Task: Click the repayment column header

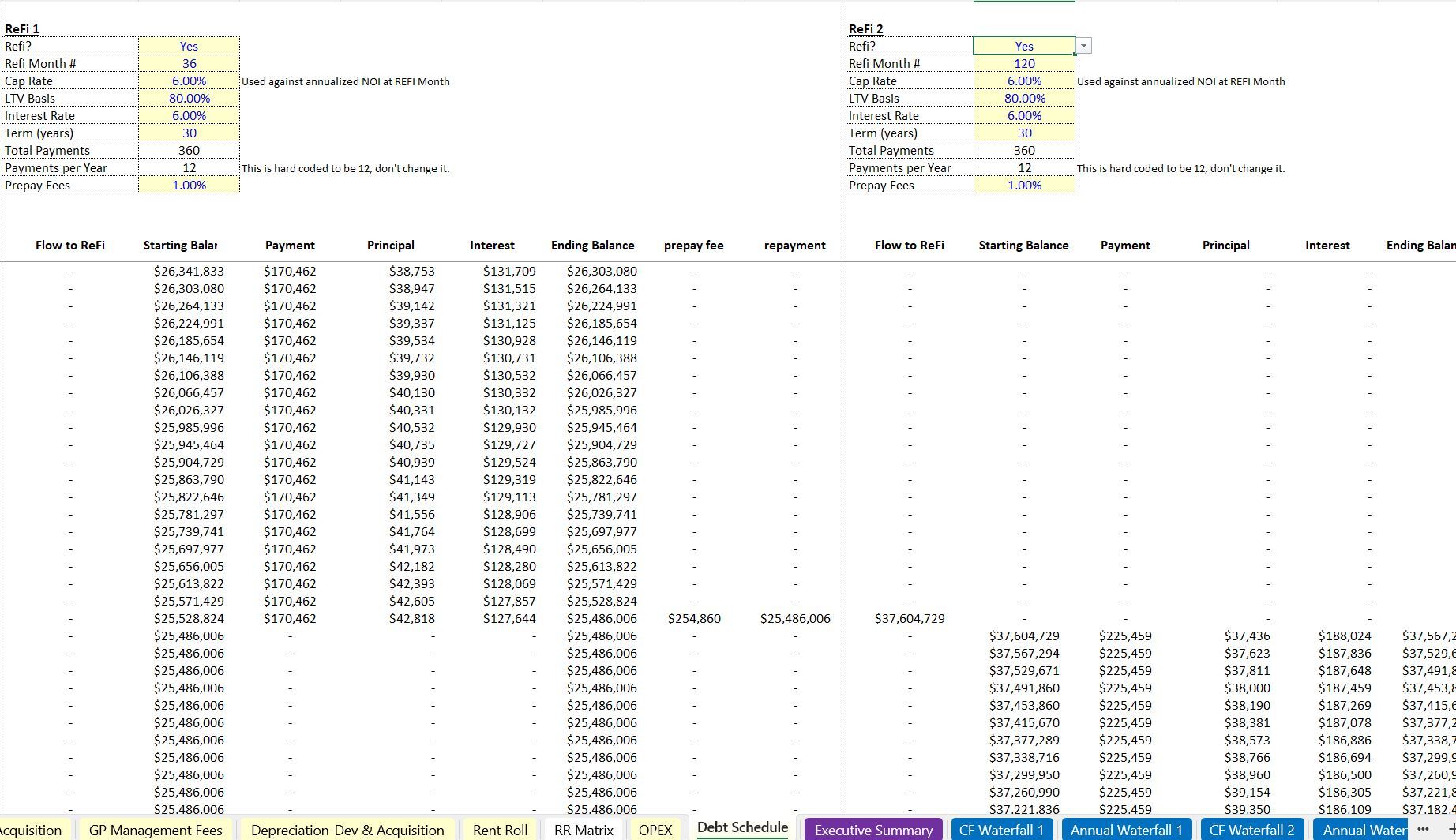Action: coord(795,245)
